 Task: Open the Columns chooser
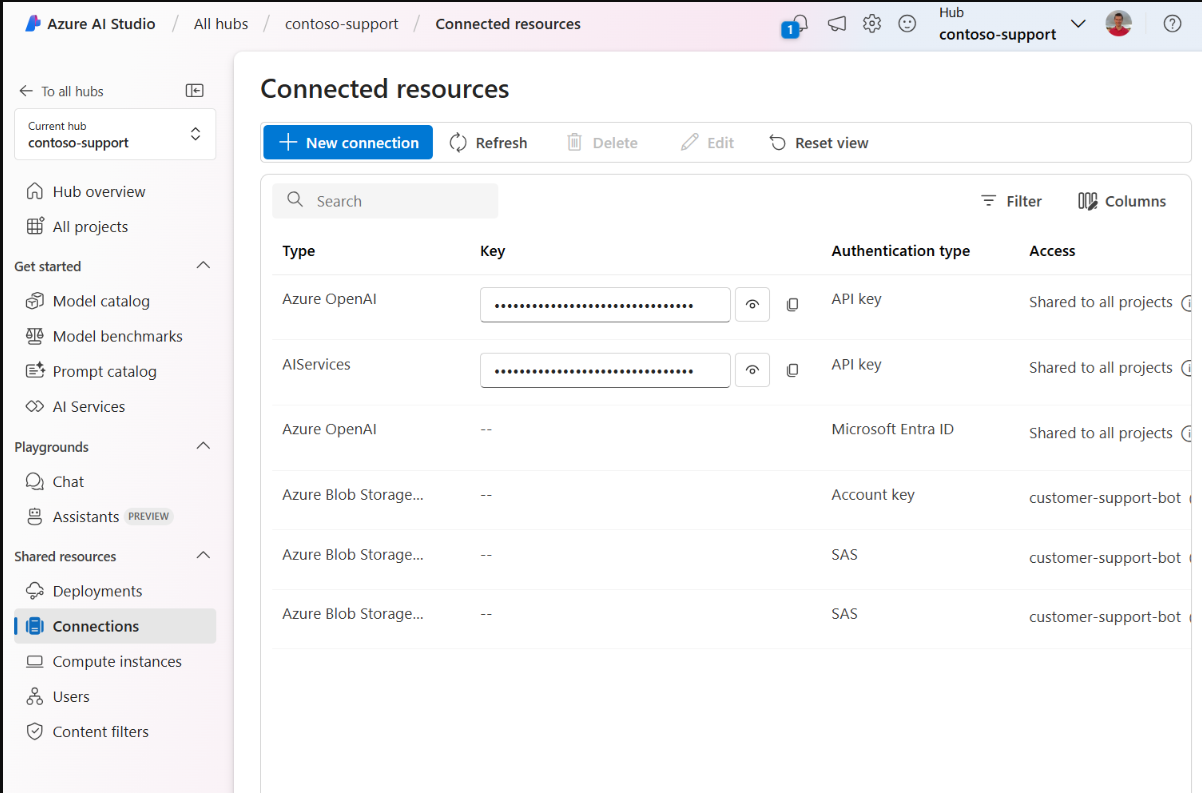pos(1122,201)
